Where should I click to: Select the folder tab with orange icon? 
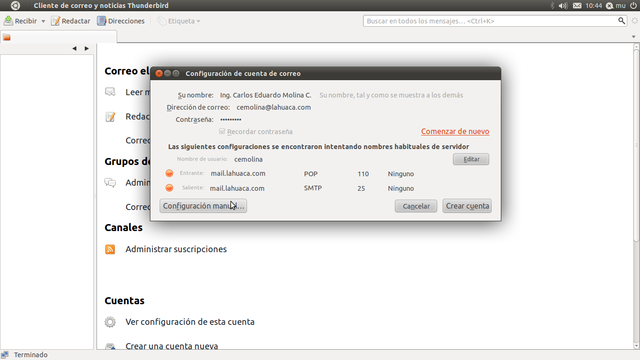[58, 37]
